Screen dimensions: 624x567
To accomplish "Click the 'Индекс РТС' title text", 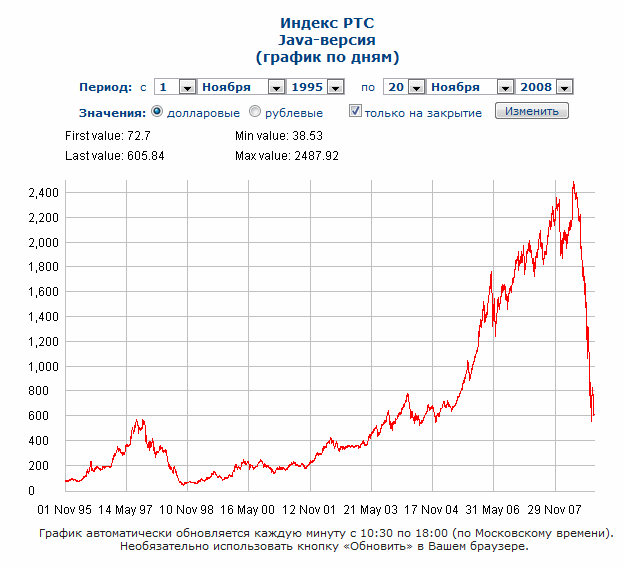I will [x=327, y=23].
